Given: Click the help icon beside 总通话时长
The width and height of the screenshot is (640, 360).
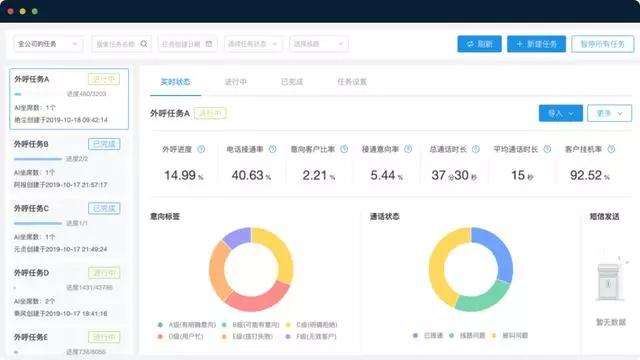Looking at the screenshot, I should point(476,149).
